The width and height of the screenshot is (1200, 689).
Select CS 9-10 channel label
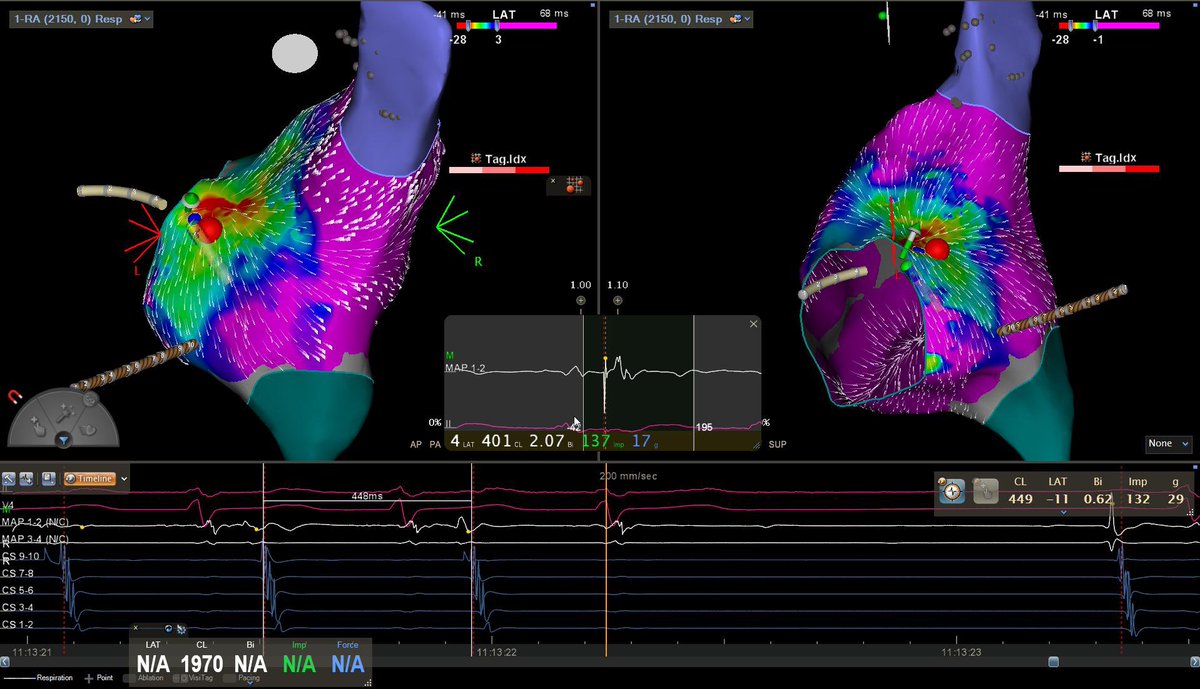click(x=19, y=555)
